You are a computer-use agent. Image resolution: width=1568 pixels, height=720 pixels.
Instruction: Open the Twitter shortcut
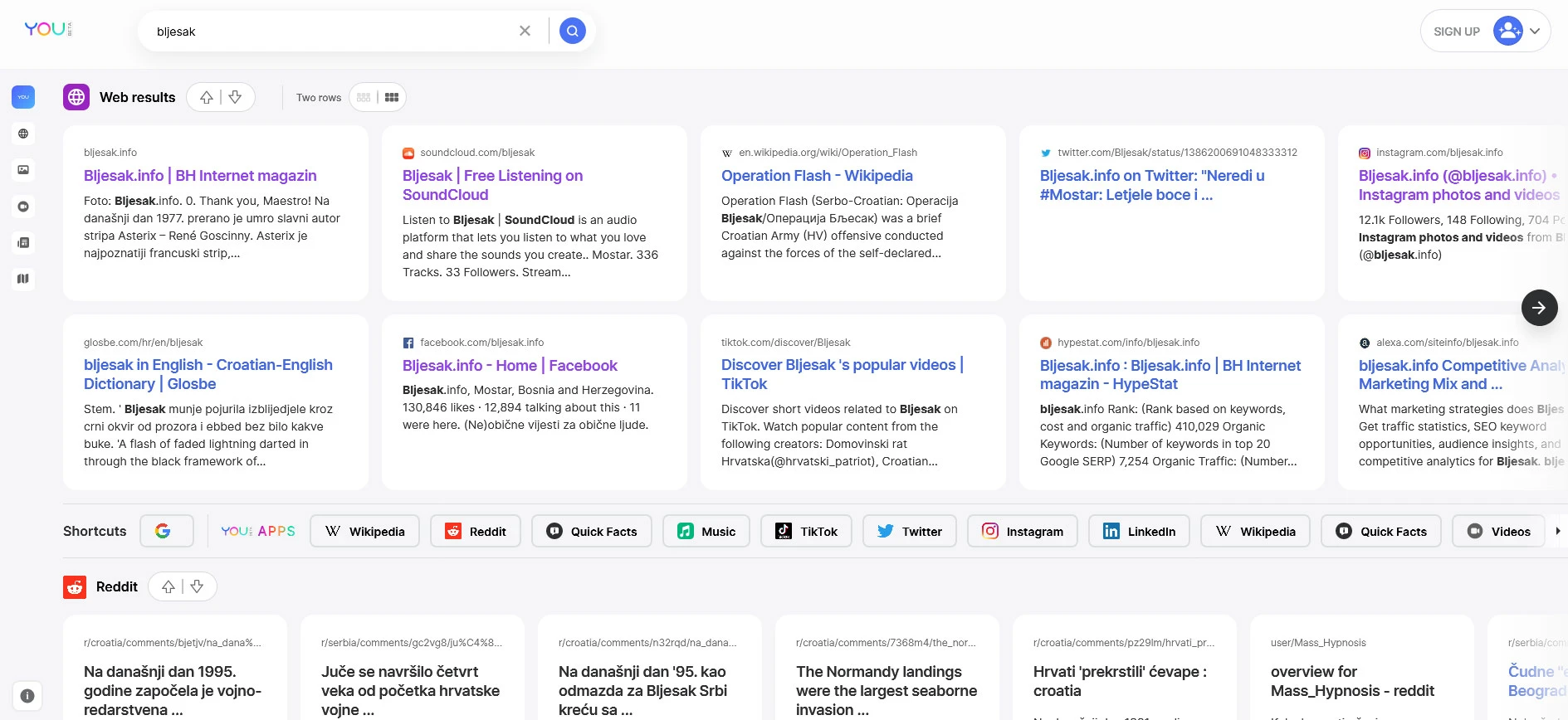click(910, 531)
